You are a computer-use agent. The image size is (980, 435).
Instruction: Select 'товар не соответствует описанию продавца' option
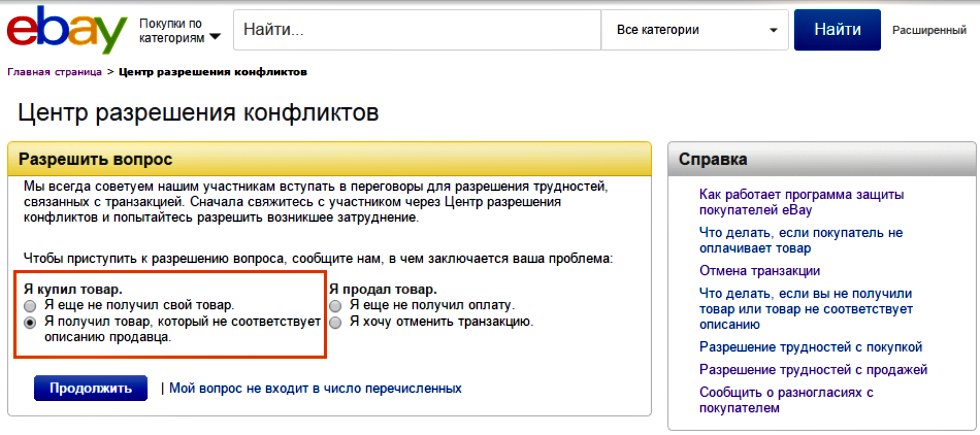[x=29, y=323]
